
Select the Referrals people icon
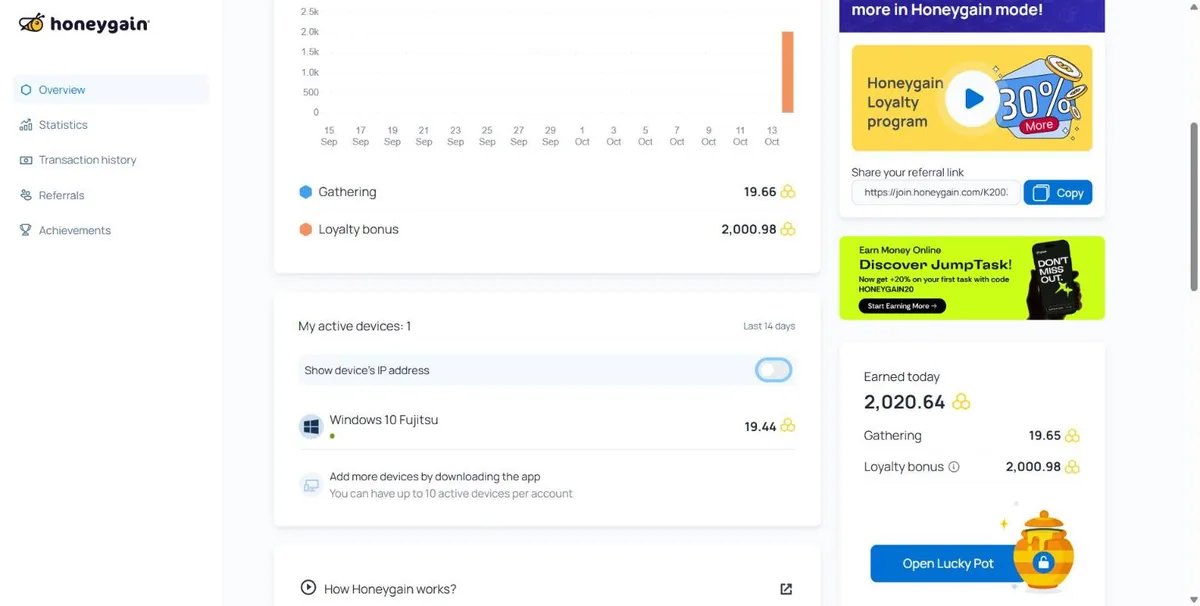click(26, 195)
